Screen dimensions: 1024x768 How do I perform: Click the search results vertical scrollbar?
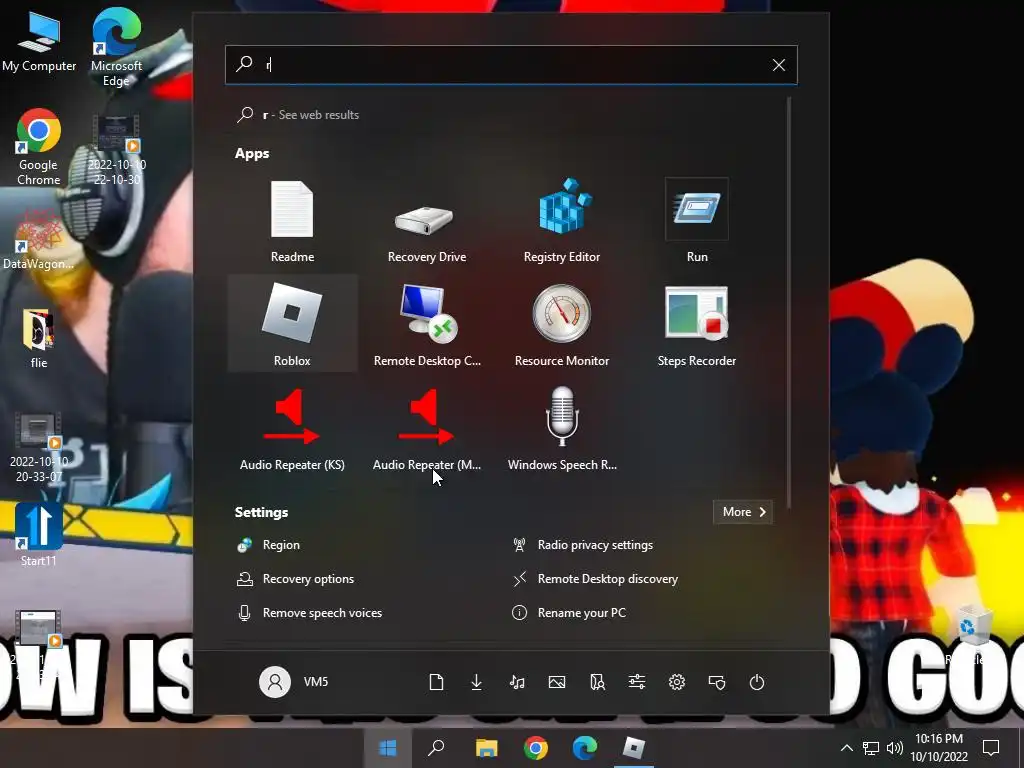[789, 302]
